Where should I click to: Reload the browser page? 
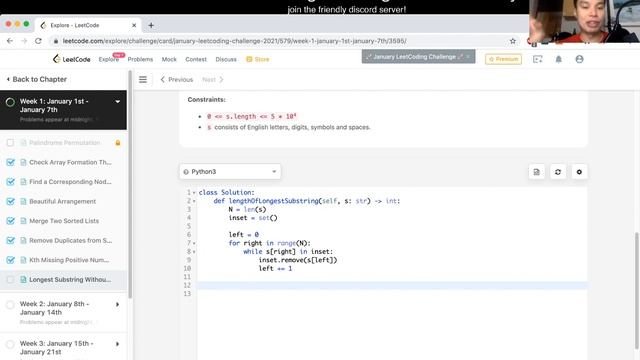coord(38,41)
